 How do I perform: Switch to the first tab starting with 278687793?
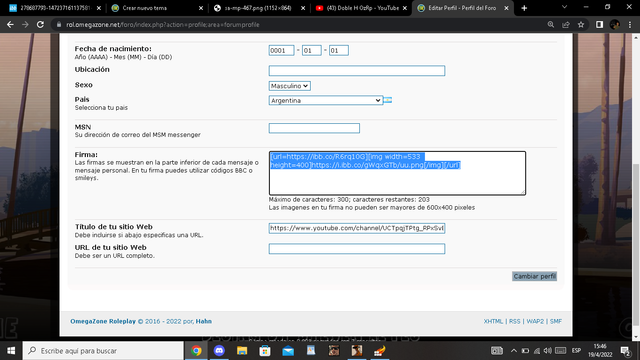[x=55, y=8]
